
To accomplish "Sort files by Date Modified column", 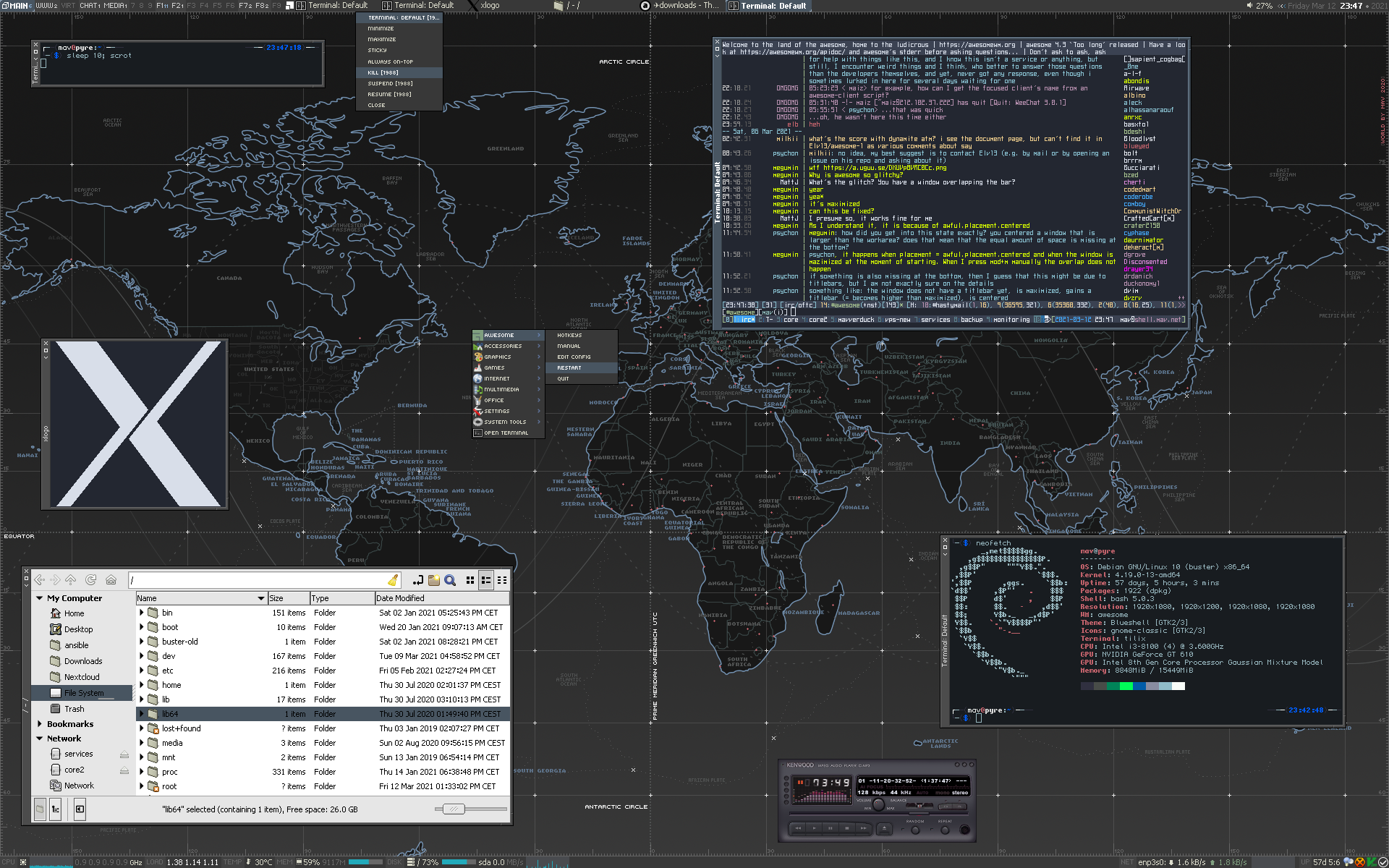I will [442, 598].
